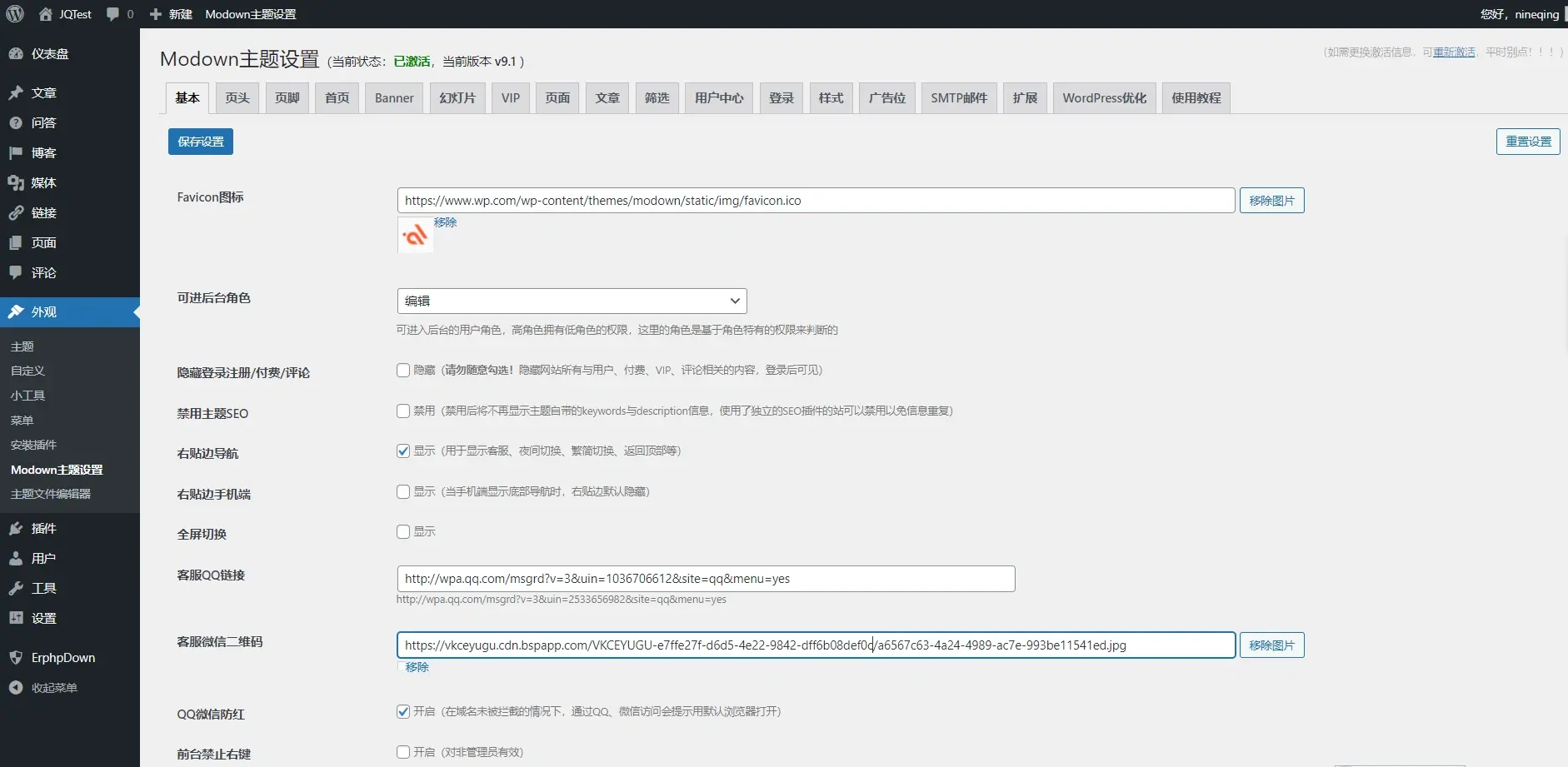This screenshot has width=1568, height=767.
Task: Switch to 幻灯片 tab
Action: [457, 97]
